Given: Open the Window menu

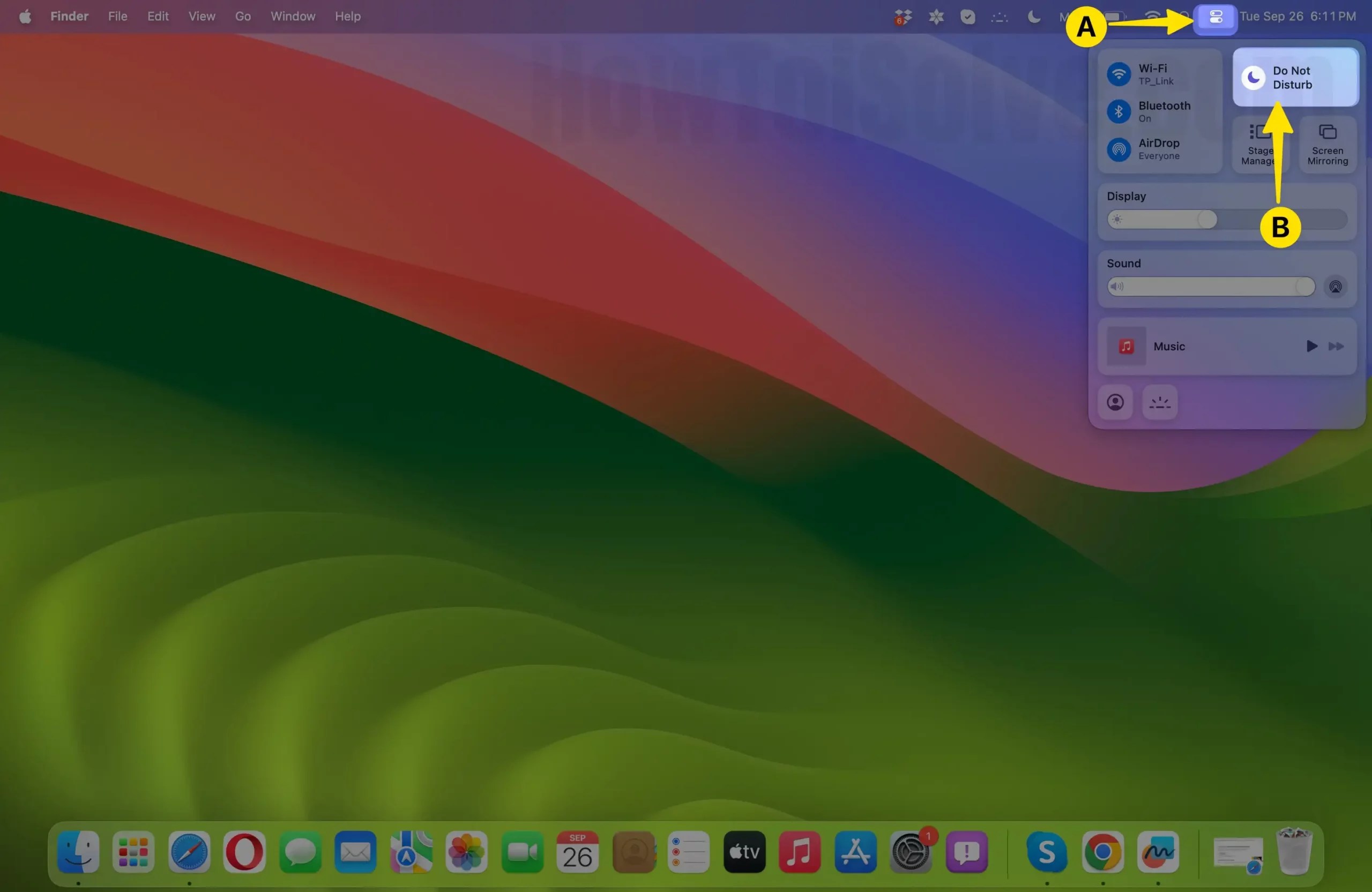Looking at the screenshot, I should tap(292, 16).
